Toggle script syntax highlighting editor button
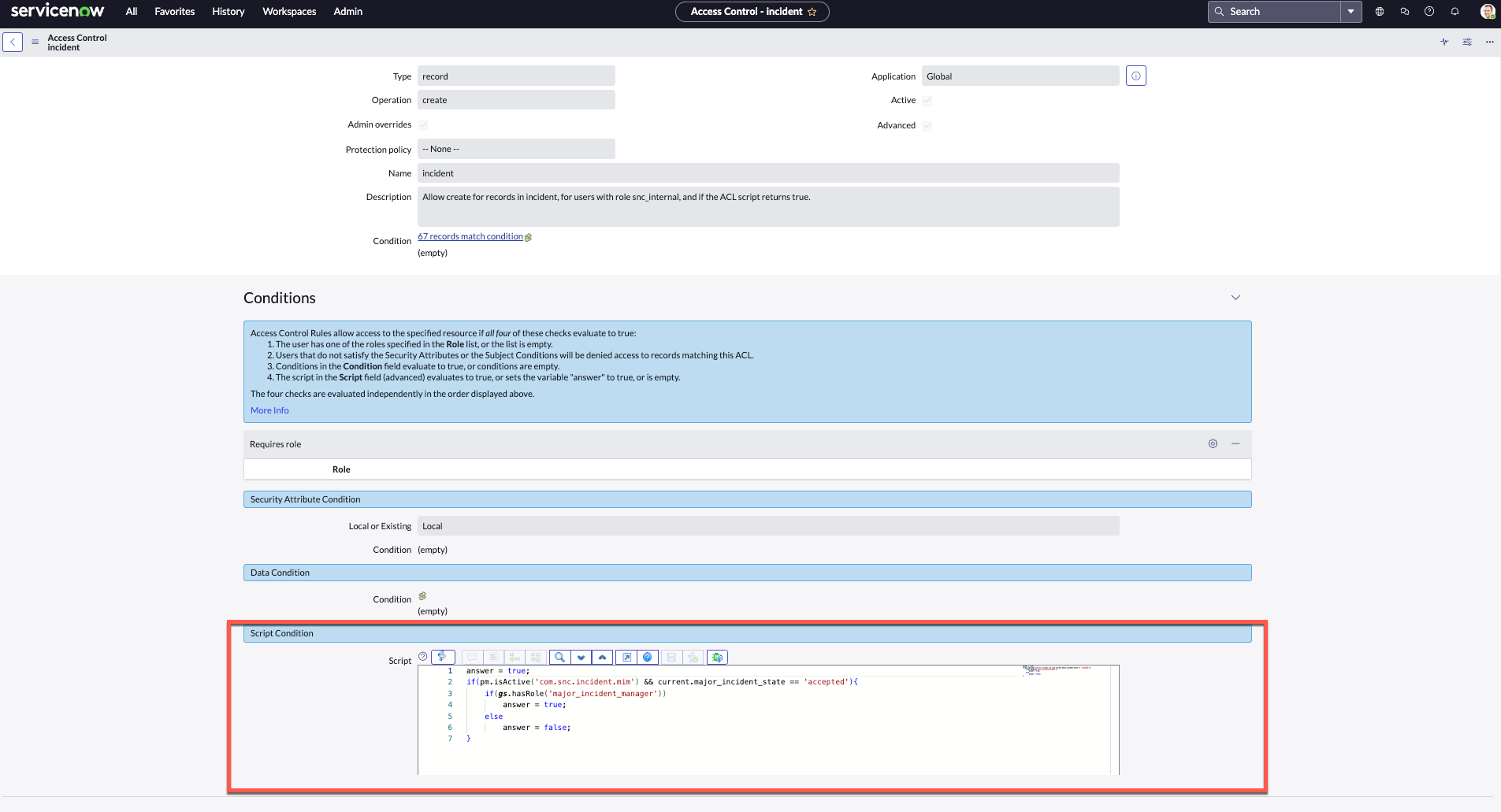 [443, 657]
